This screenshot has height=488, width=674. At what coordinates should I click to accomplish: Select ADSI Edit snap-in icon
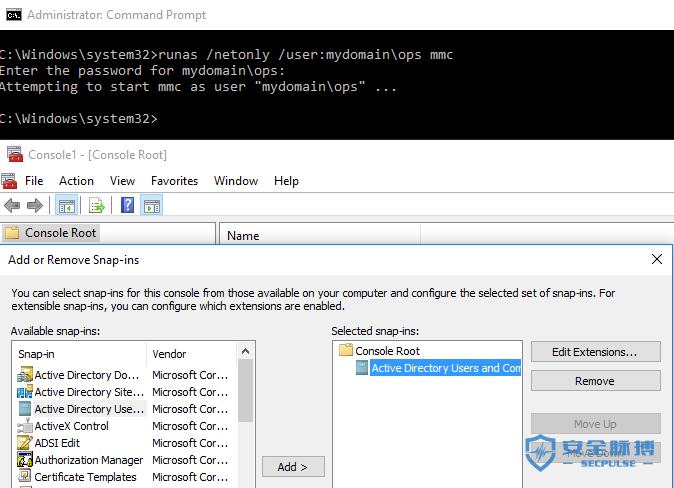click(x=25, y=443)
